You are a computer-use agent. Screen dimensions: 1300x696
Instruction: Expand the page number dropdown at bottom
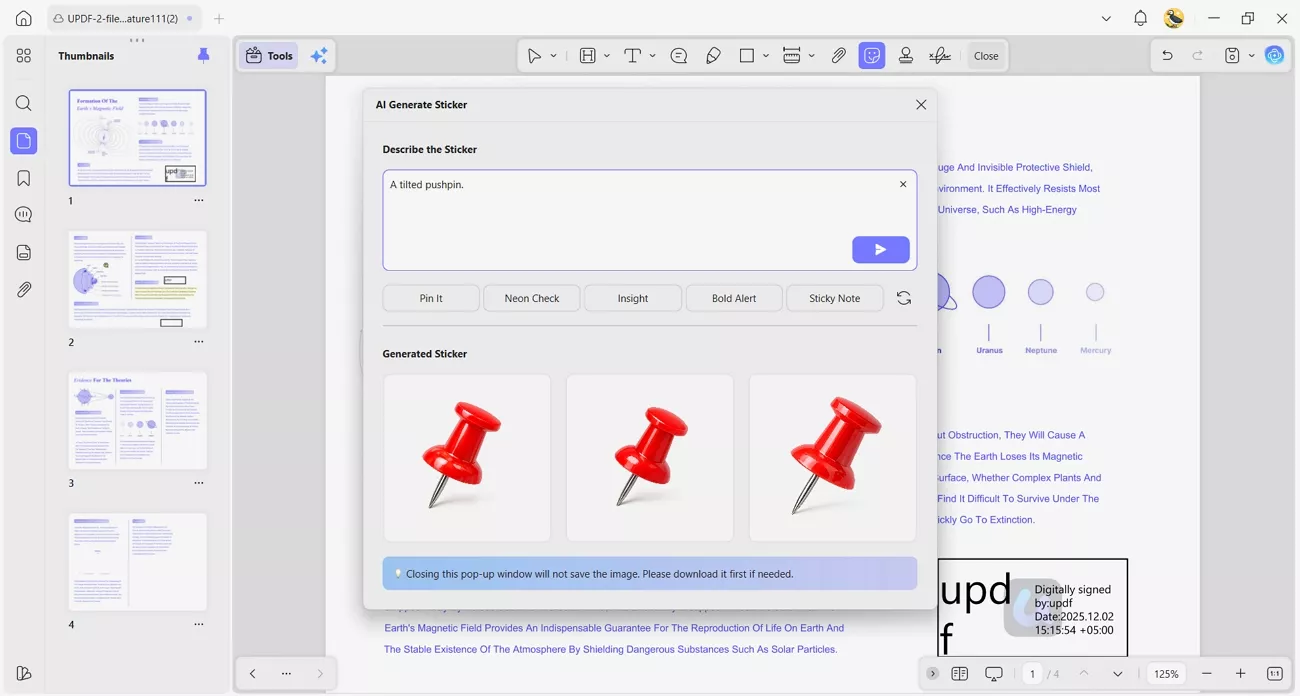click(x=1117, y=673)
